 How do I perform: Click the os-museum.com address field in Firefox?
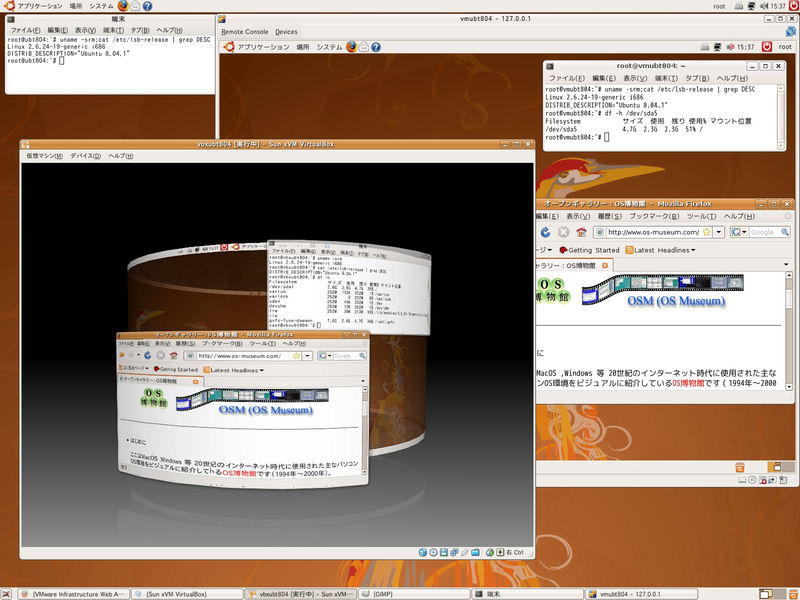653,232
